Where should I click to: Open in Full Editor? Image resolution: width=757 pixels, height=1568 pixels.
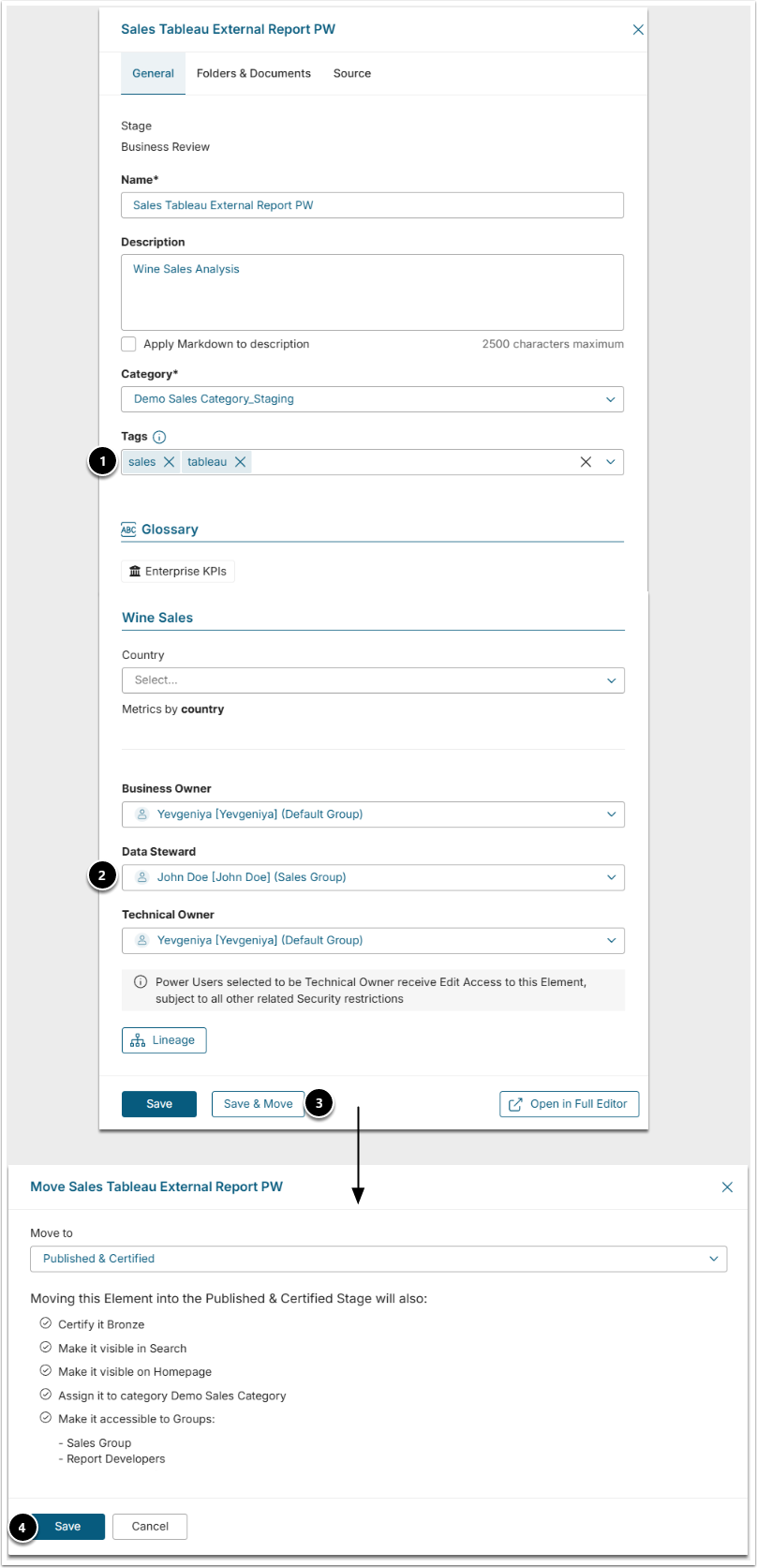[x=569, y=1104]
